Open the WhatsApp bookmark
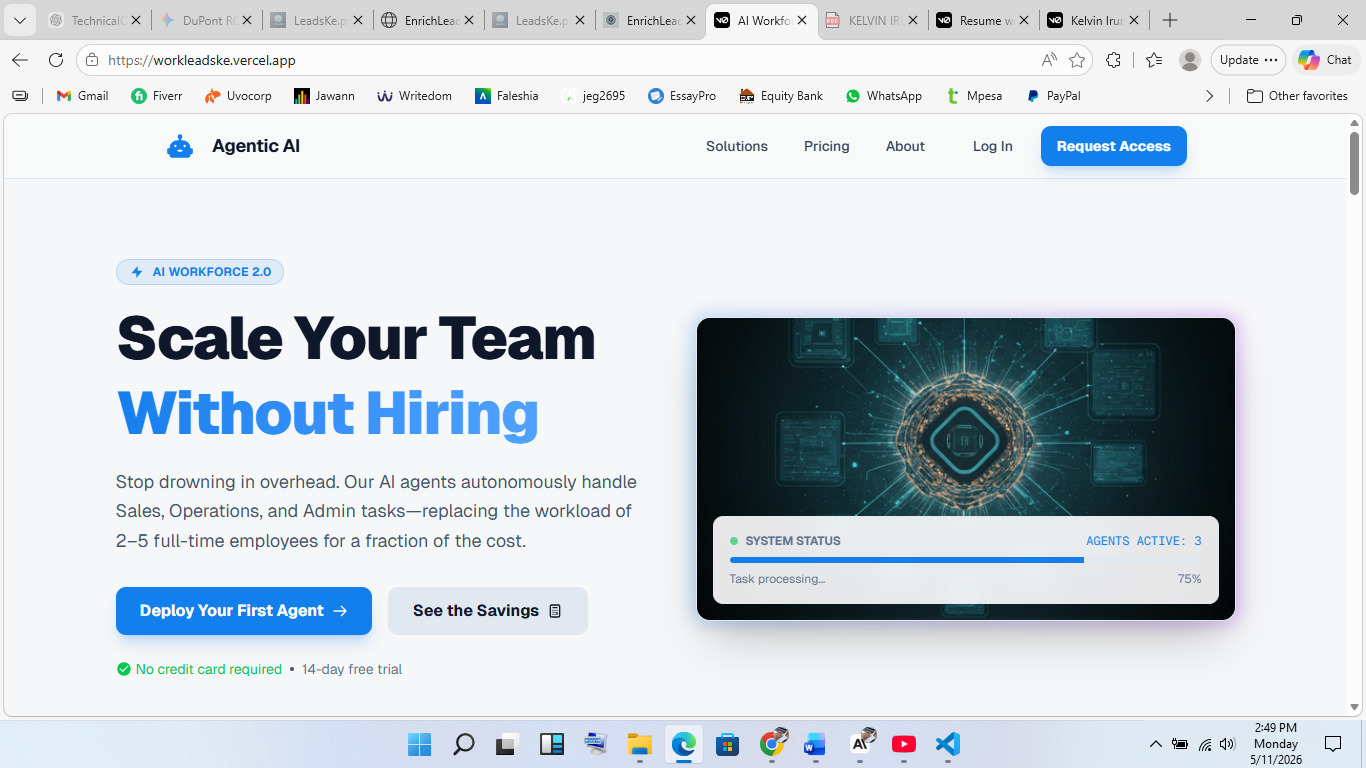This screenshot has width=1366, height=768. point(883,96)
